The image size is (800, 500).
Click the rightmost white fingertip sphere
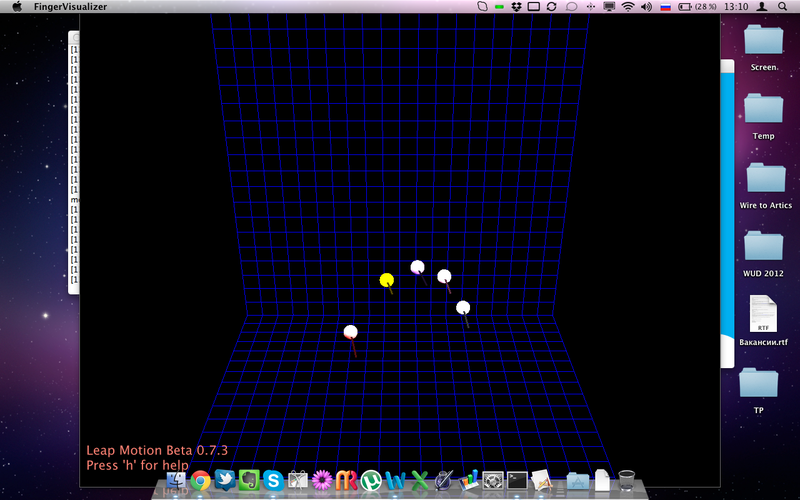point(463,307)
